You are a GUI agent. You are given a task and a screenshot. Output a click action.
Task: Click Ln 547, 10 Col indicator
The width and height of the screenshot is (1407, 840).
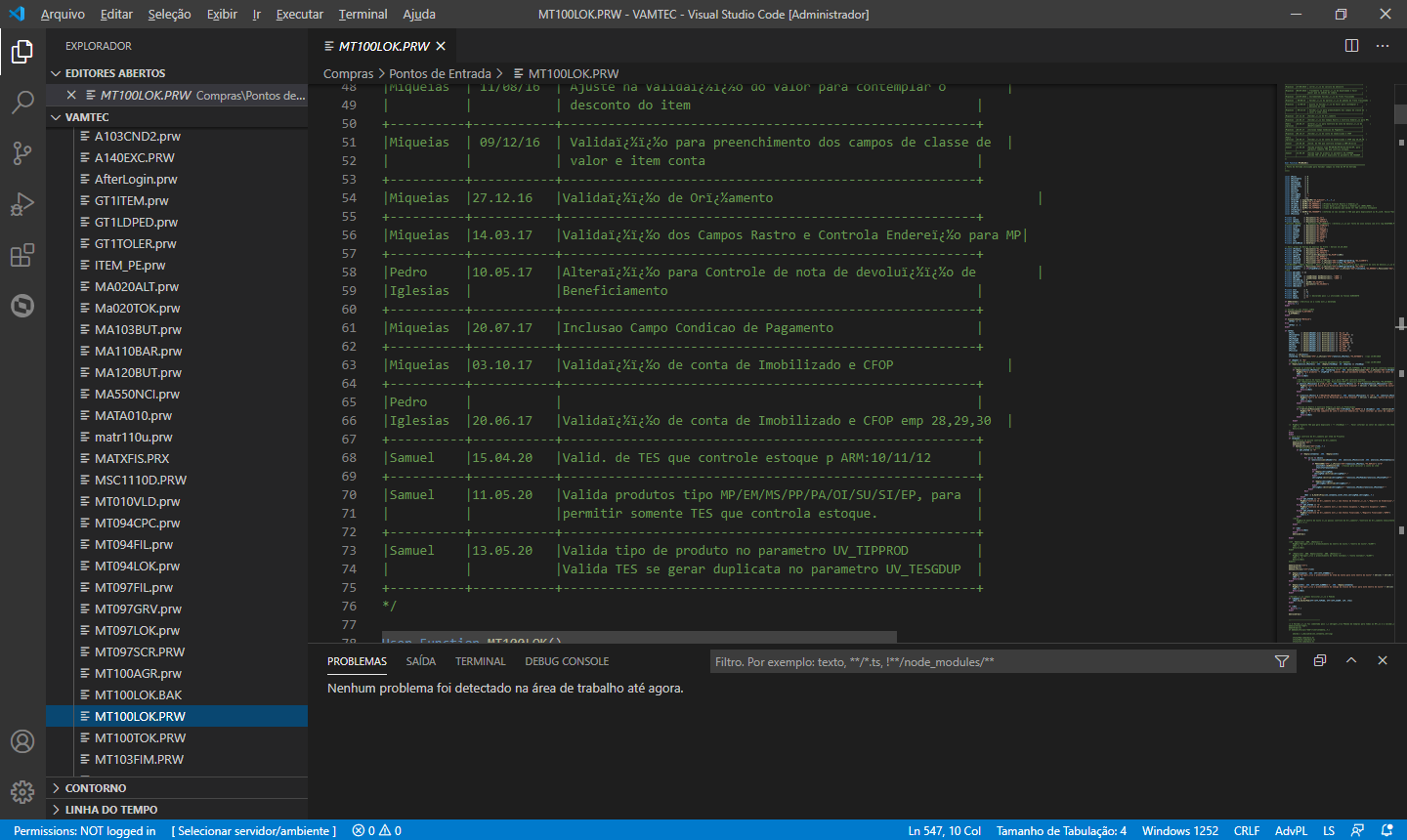coord(945,830)
